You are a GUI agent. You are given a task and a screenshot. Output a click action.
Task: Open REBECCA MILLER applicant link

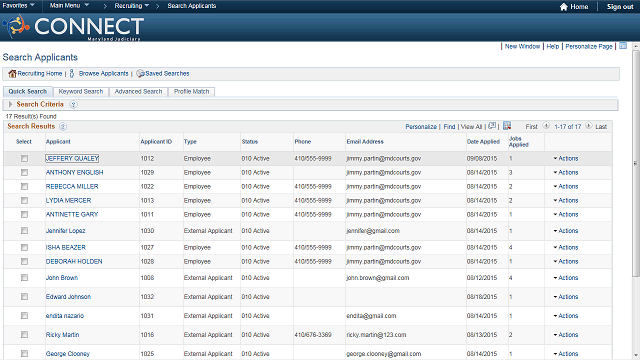tap(72, 187)
